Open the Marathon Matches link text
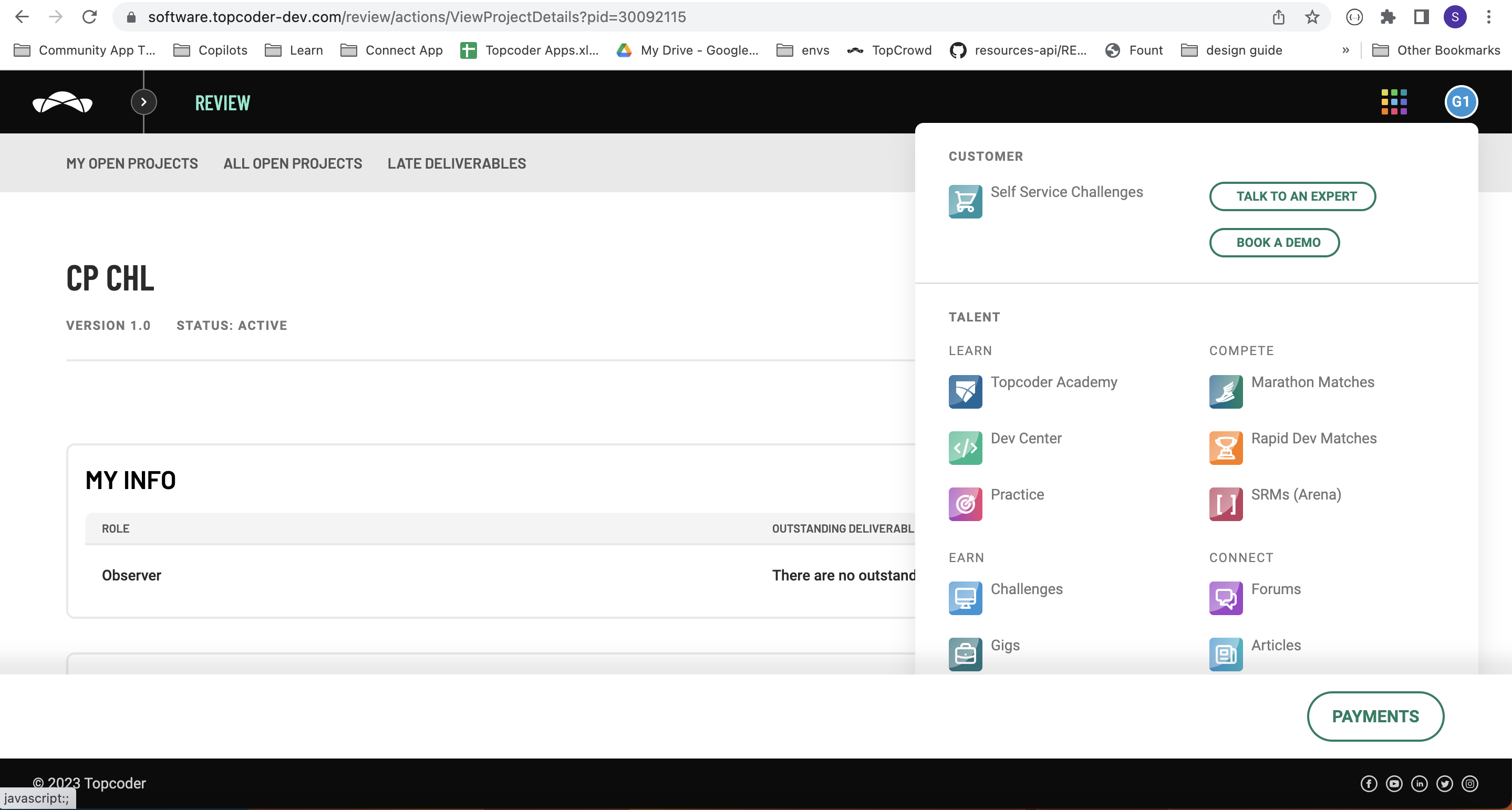Viewport: 1512px width, 810px height. [x=1312, y=382]
